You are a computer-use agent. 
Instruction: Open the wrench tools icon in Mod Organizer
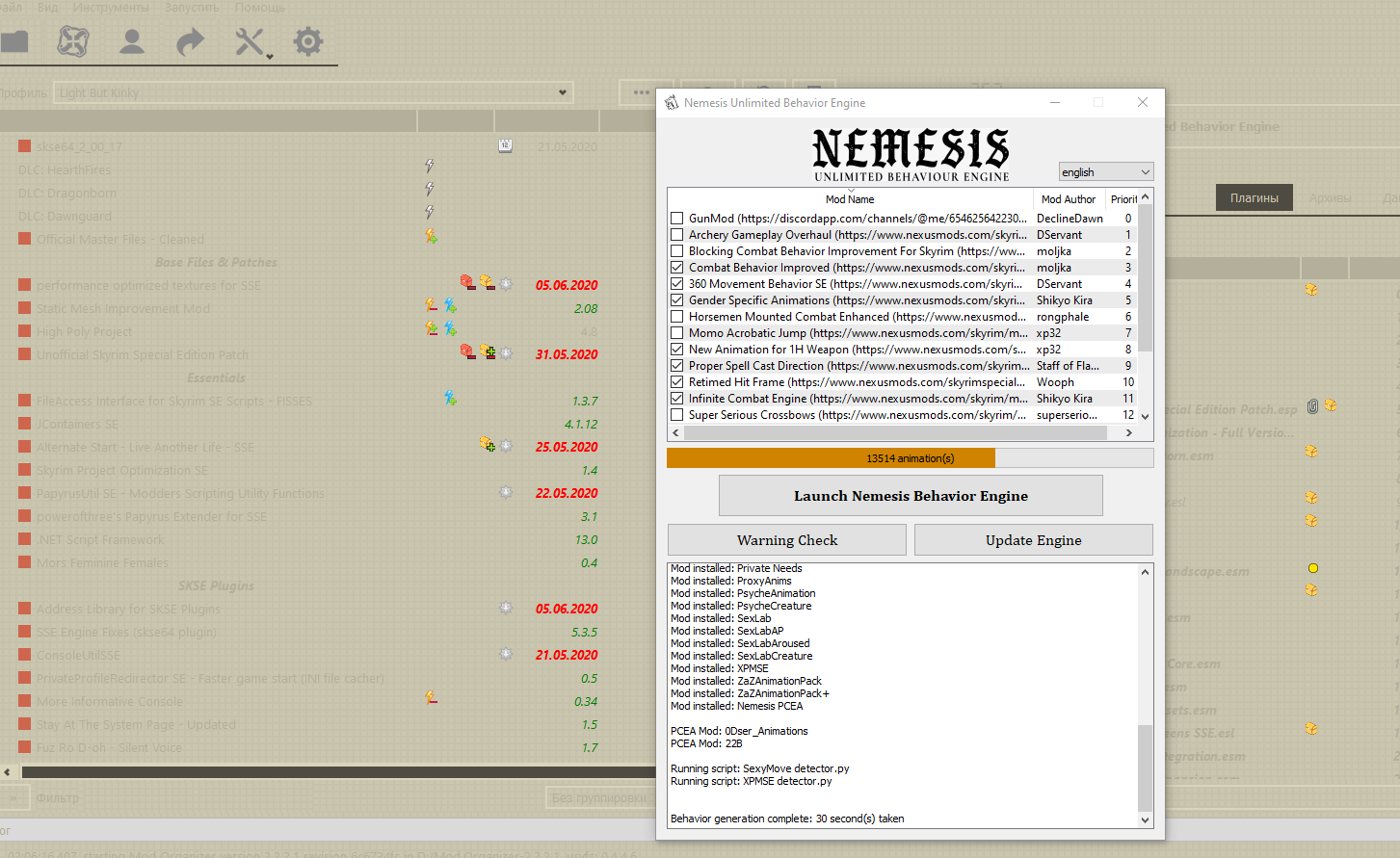[251, 41]
